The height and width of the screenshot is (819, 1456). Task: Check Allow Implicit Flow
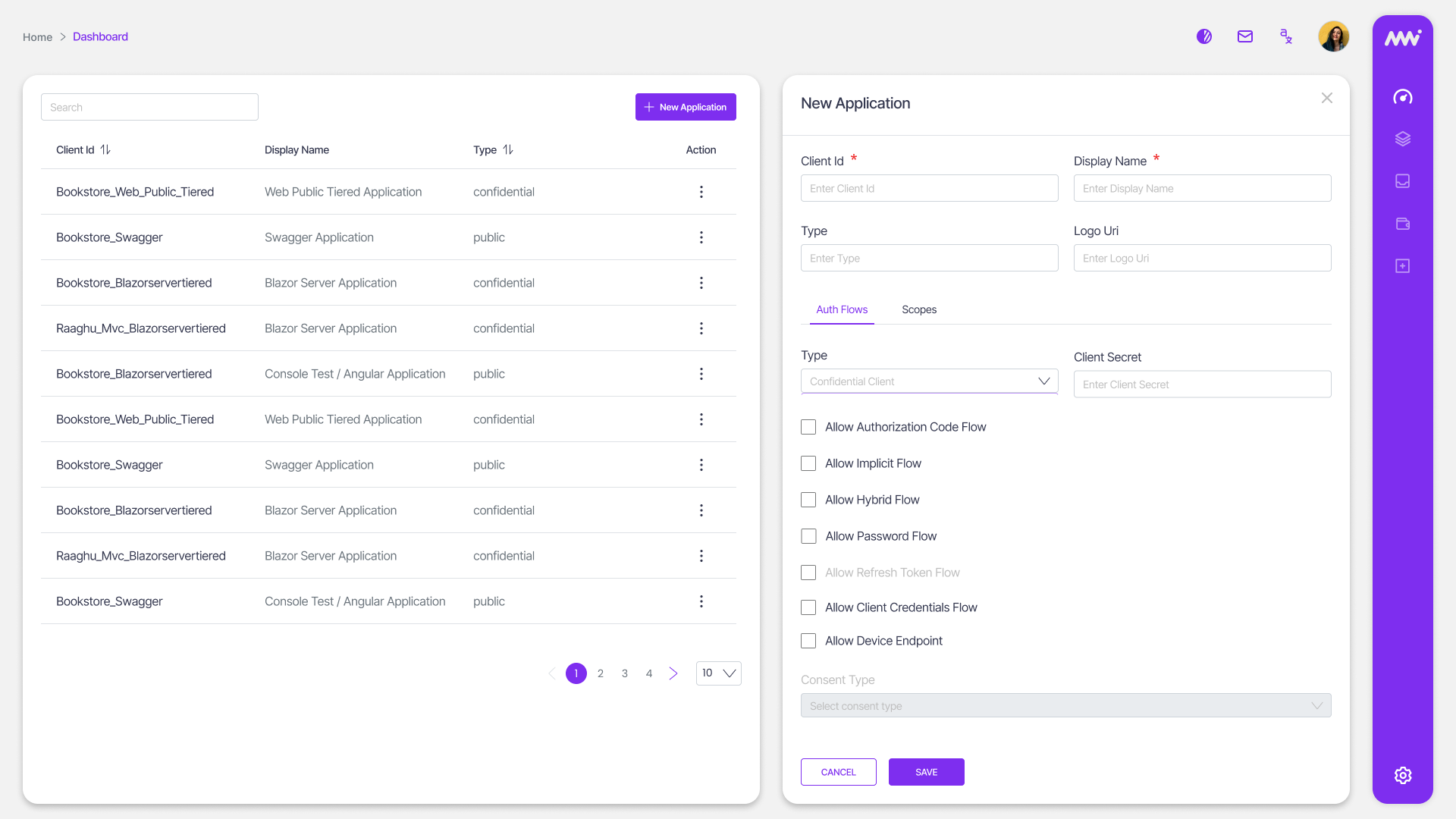click(808, 463)
